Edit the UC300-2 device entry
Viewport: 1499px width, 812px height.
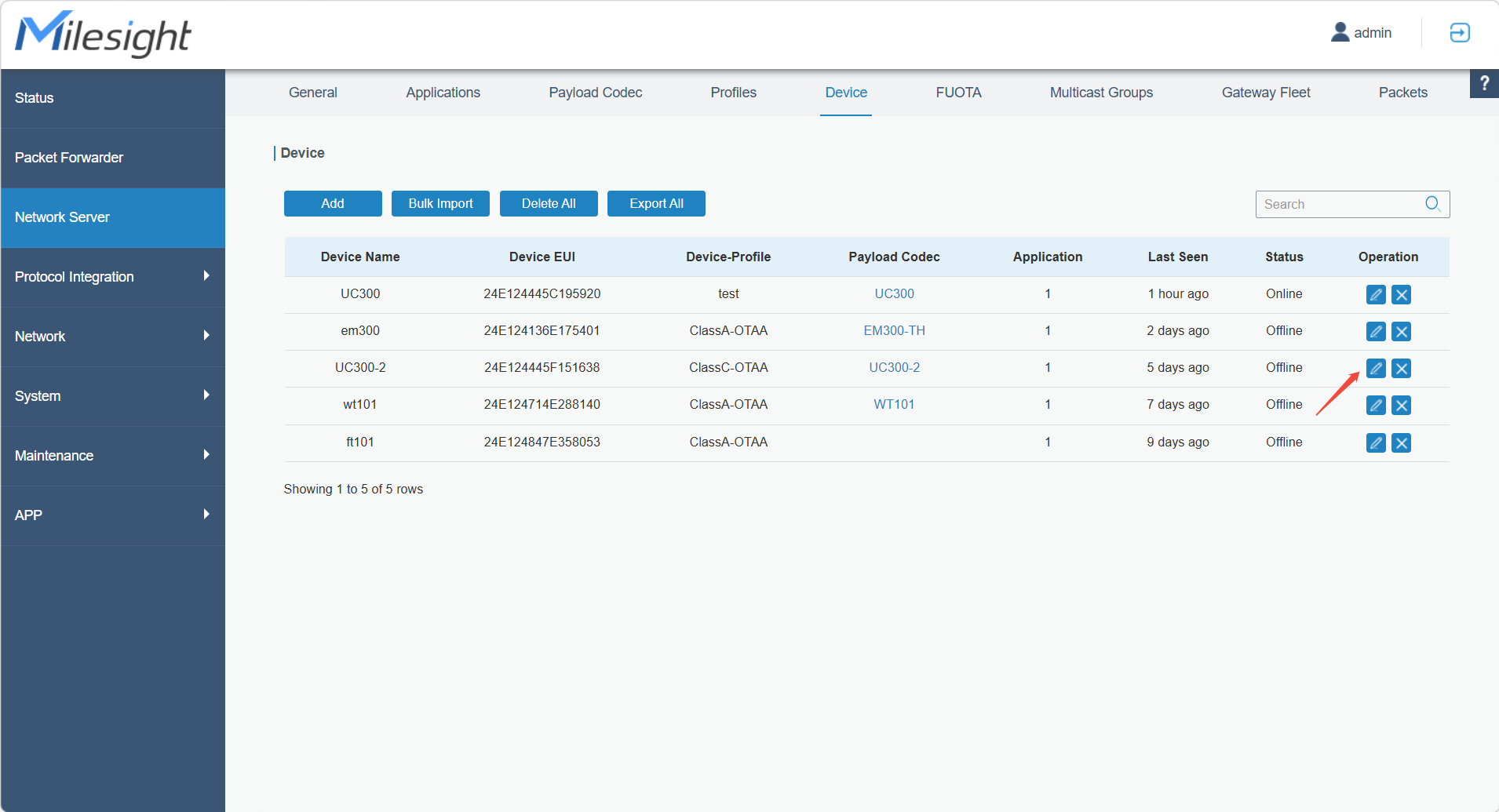click(1376, 368)
